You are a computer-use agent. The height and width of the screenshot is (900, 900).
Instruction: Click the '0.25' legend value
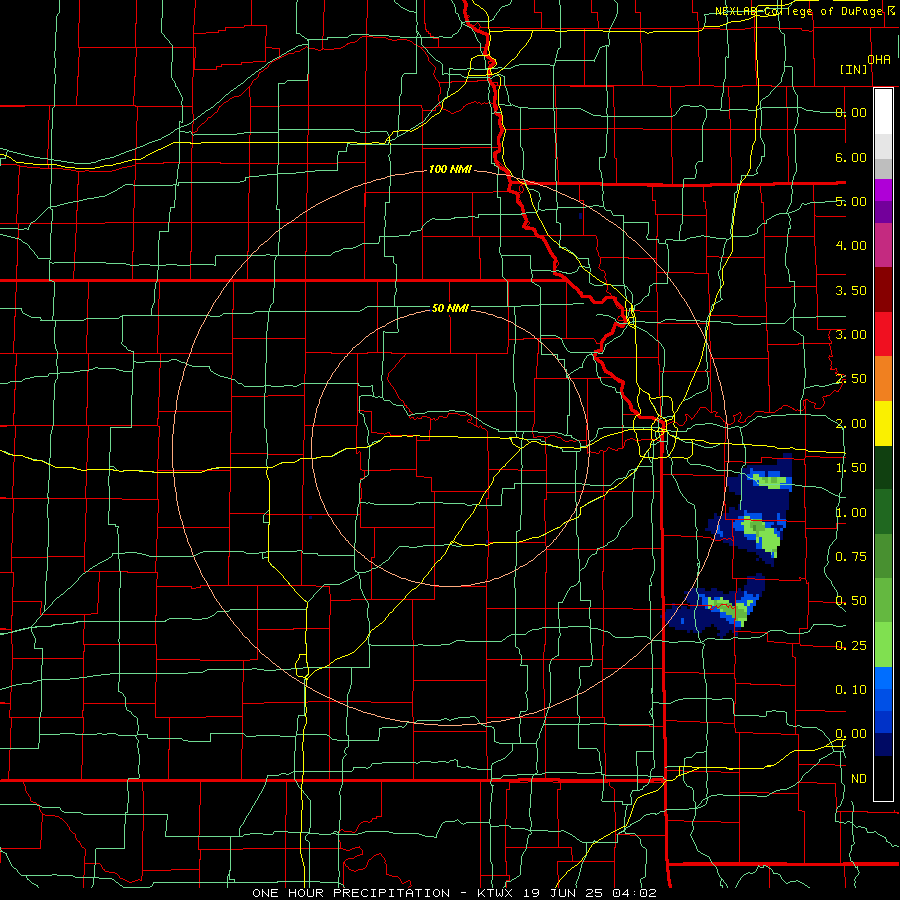click(x=851, y=646)
